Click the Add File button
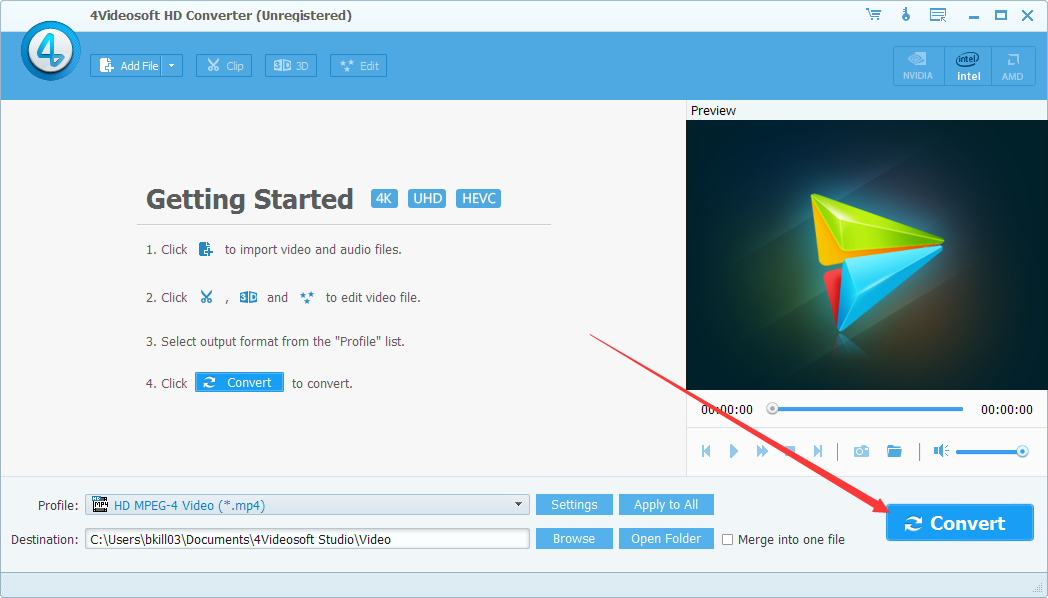Screen dimensions: 1048x598 [x=126, y=65]
